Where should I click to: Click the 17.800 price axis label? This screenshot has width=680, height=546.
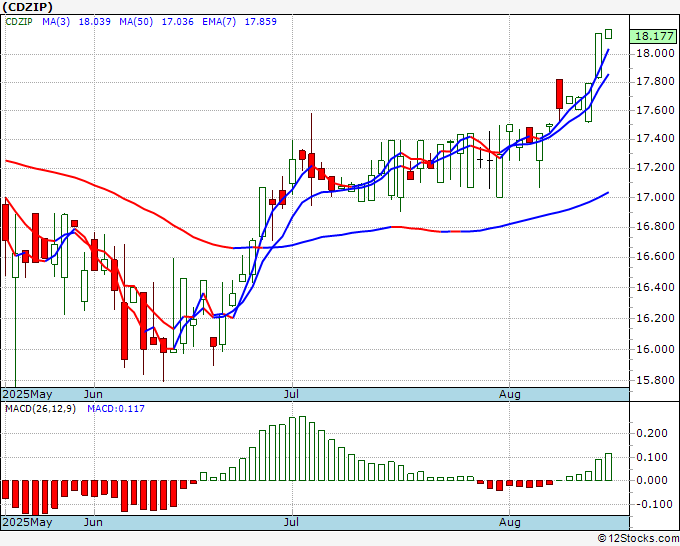(x=655, y=82)
